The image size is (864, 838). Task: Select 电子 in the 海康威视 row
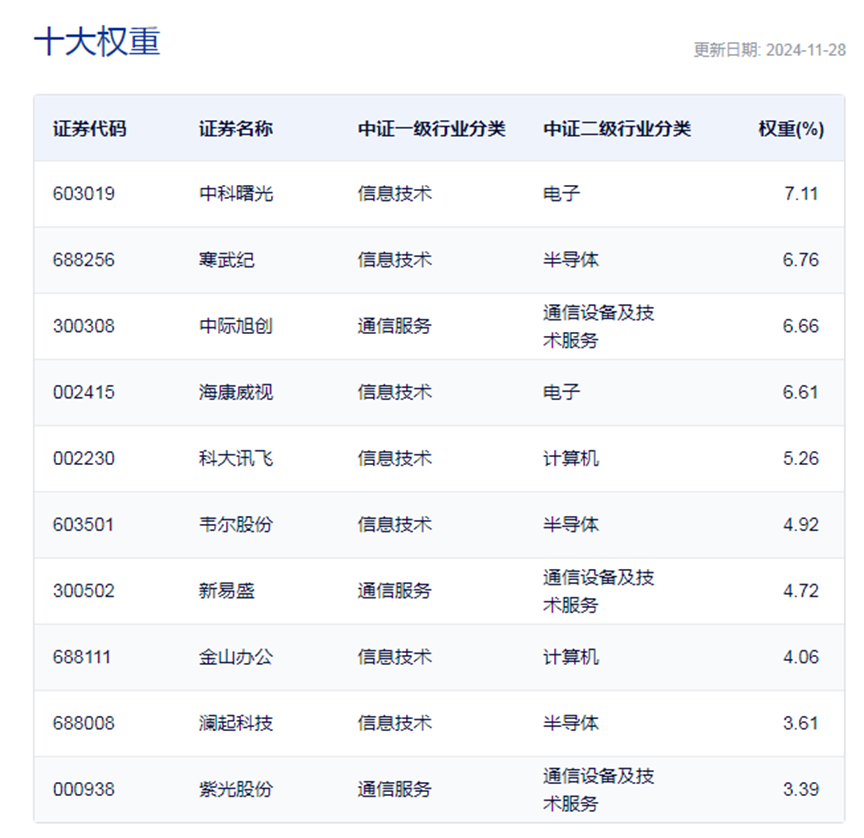click(561, 392)
